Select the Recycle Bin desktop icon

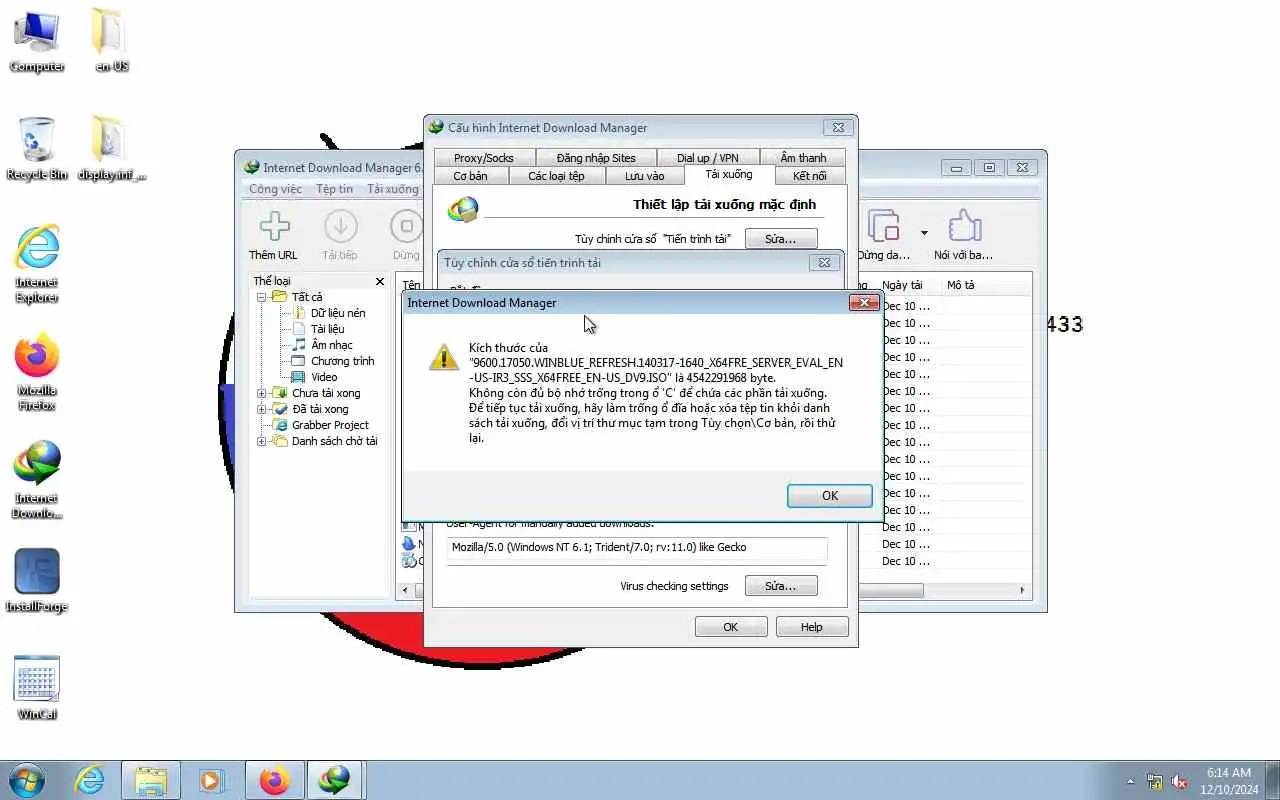(37, 148)
